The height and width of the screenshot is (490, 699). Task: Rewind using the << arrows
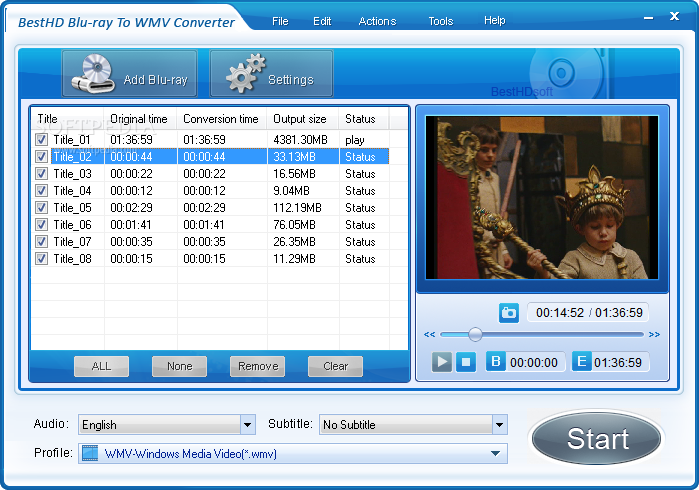(x=429, y=334)
